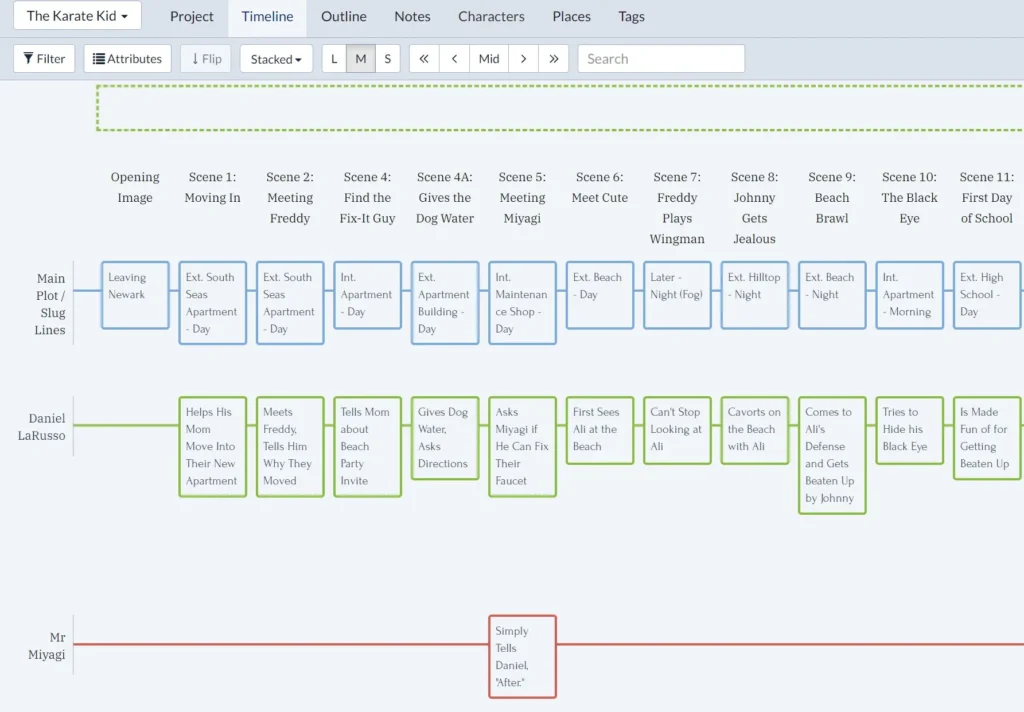Jump to timeline beginning with double-left arrow
This screenshot has height=712, width=1024.
pos(424,59)
